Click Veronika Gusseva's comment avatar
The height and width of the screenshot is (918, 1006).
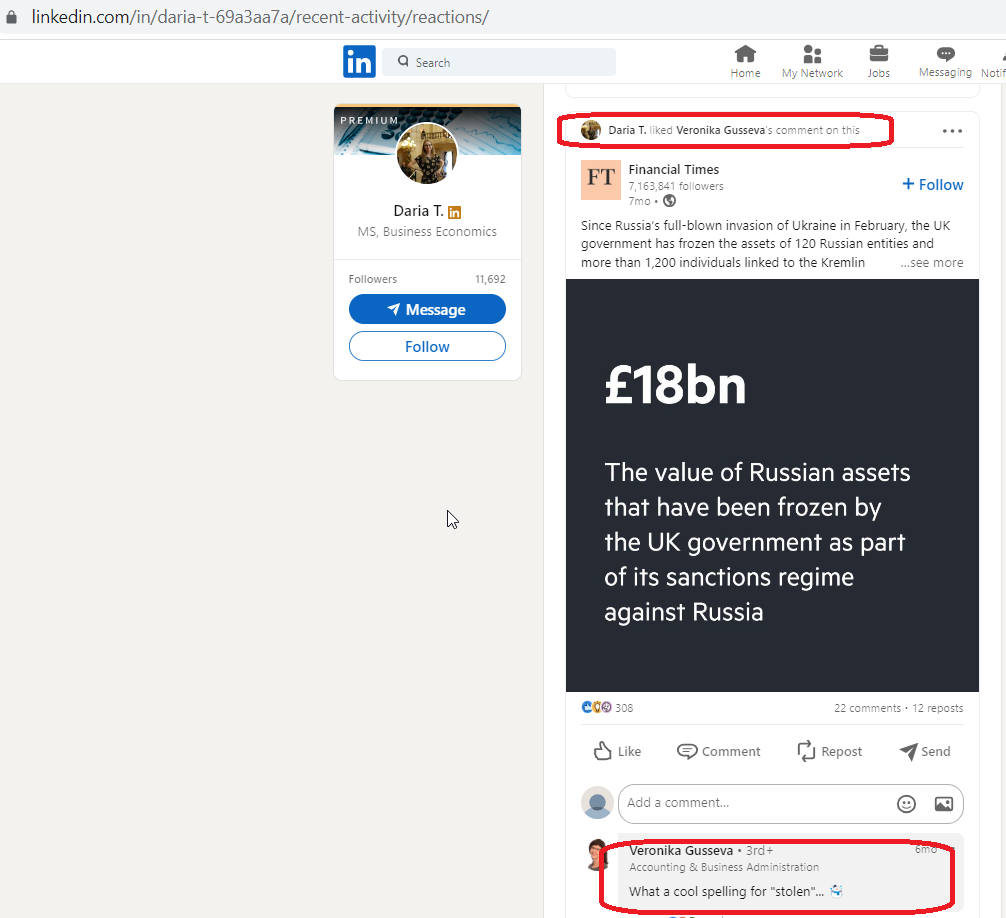pyautogui.click(x=597, y=854)
